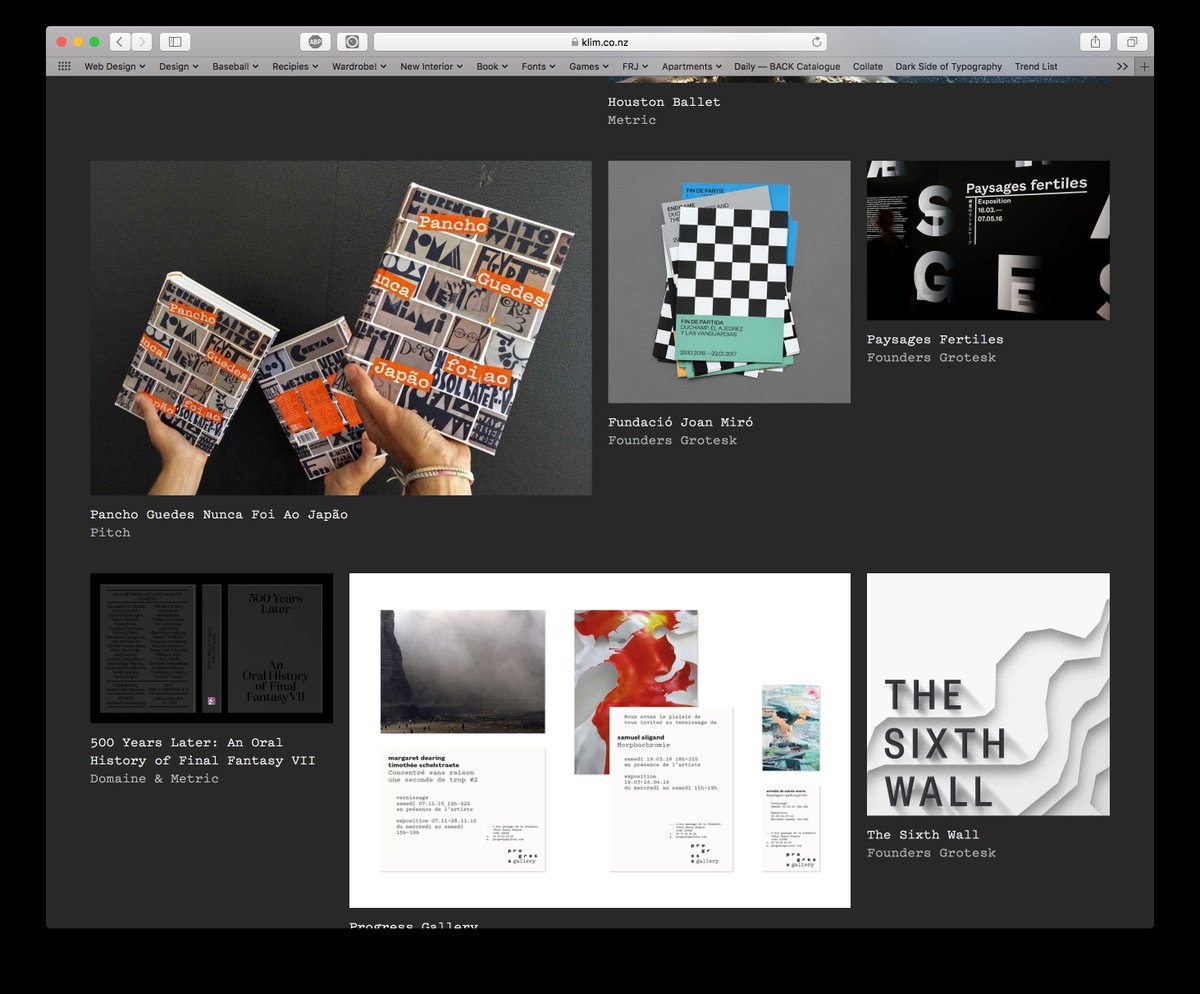
Task: Open the Pancho Guedes book cover image
Action: coord(341,328)
